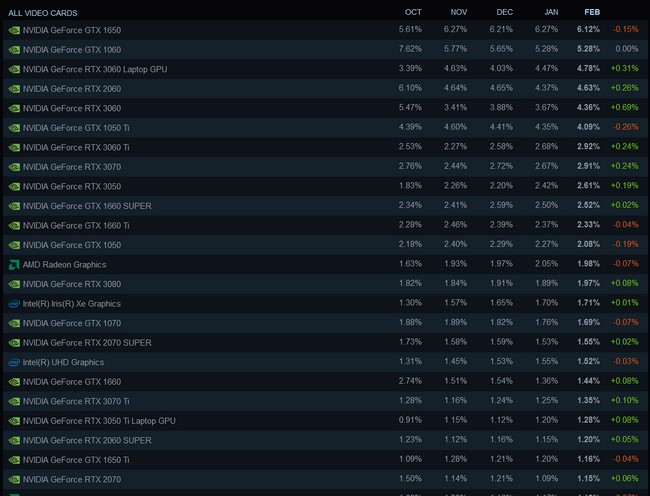Click the NVIDIA logo beside GTX 1660 SUPER
650x496 pixels.
pos(14,206)
